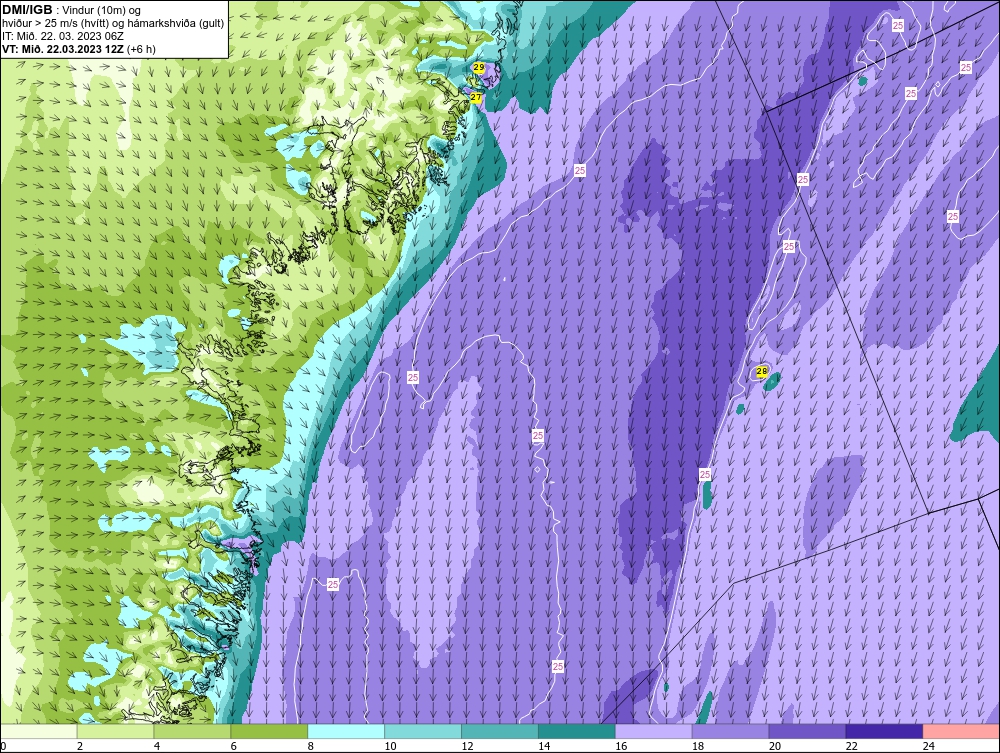Pick the 14–16 m/s dark teal legend color
The image size is (1000, 753).
(x=577, y=731)
